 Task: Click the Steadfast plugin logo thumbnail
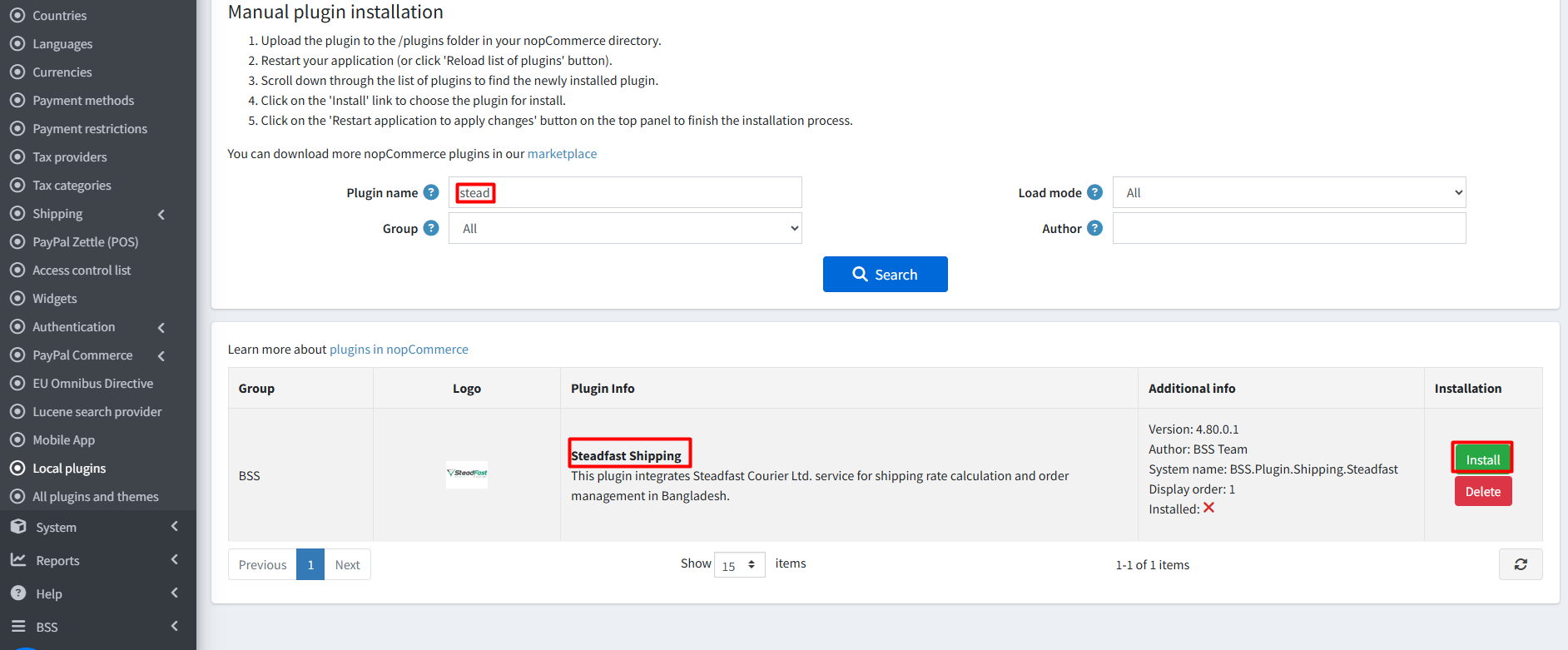pos(467,474)
